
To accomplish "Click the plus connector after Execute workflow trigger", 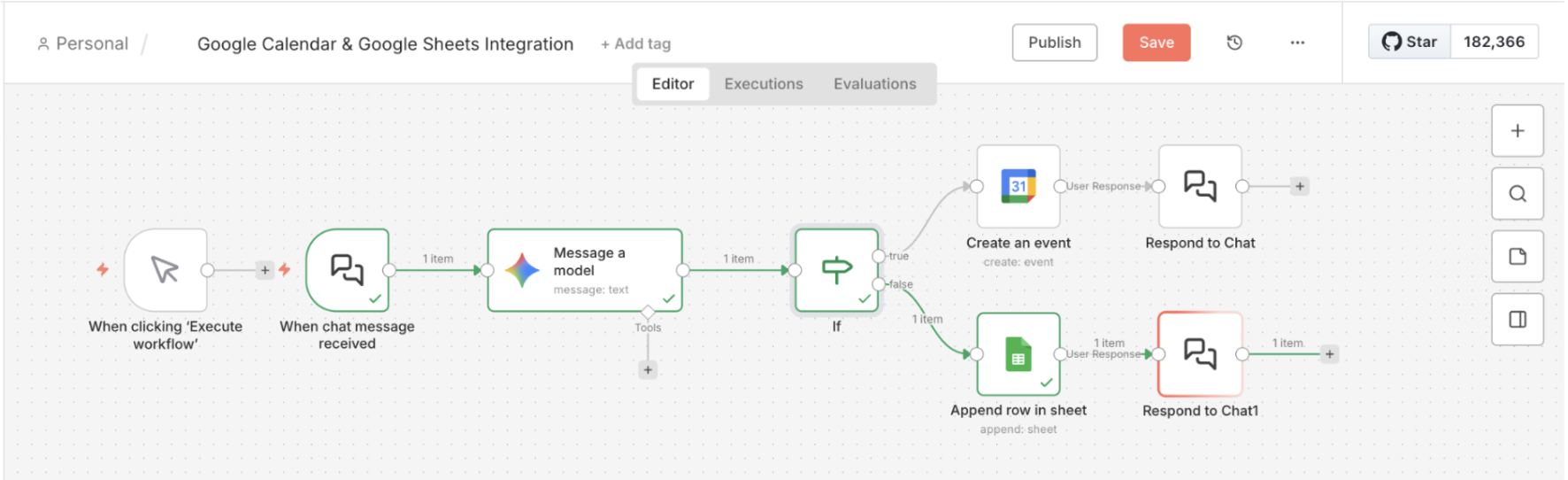I will point(265,270).
